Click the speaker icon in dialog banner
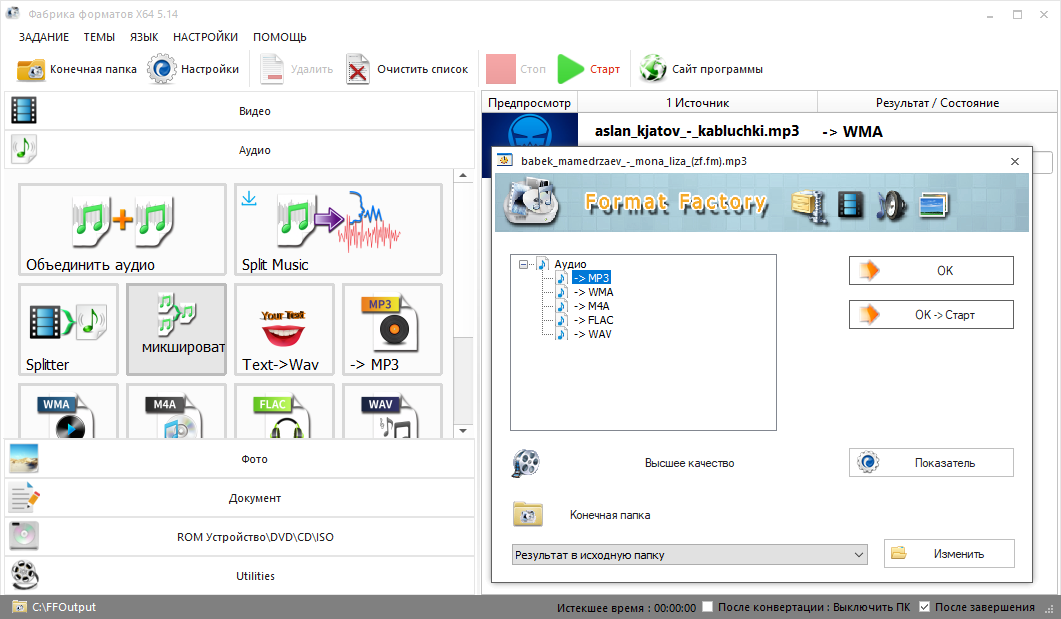 pyautogui.click(x=892, y=205)
